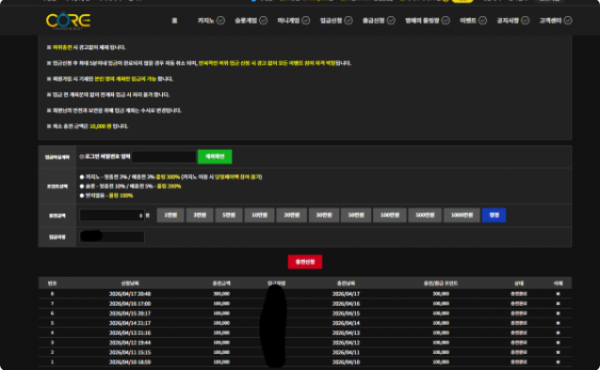Click the yellow 10,000 minimum amount text

tap(100, 126)
